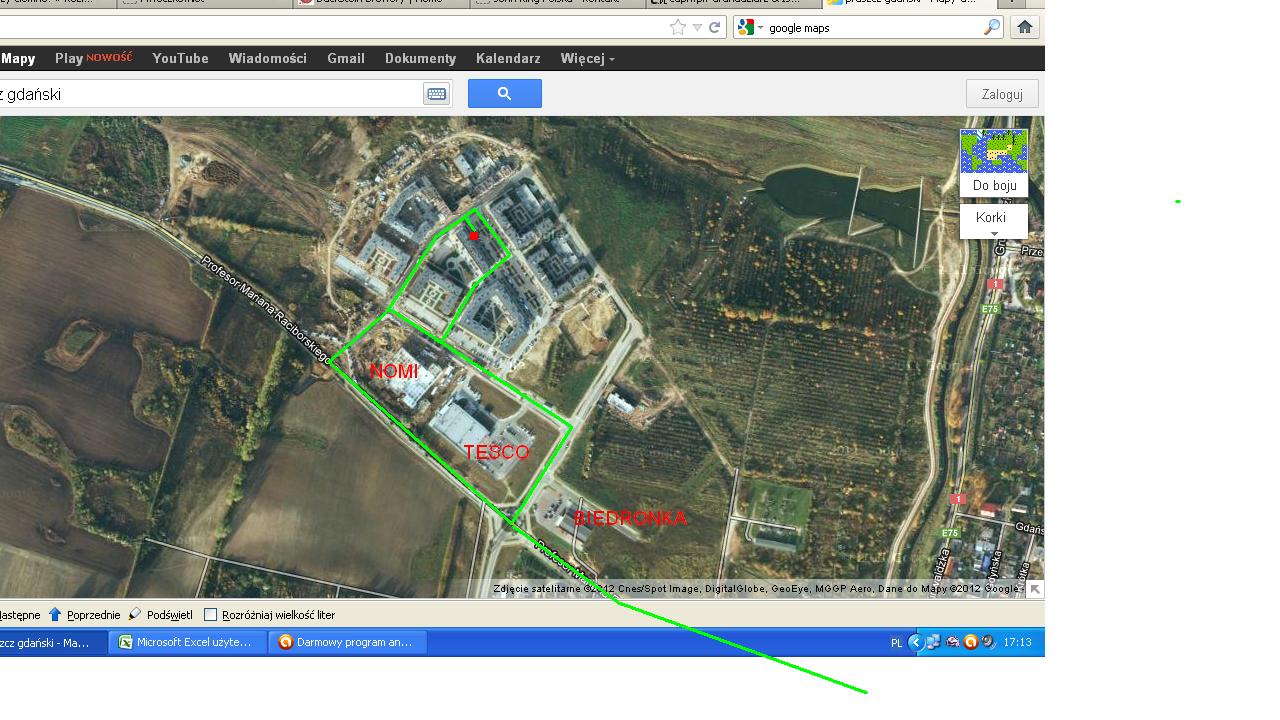Open Gmail from the Google bar
Image resolution: width=1280 pixels, height=720 pixels.
[346, 59]
